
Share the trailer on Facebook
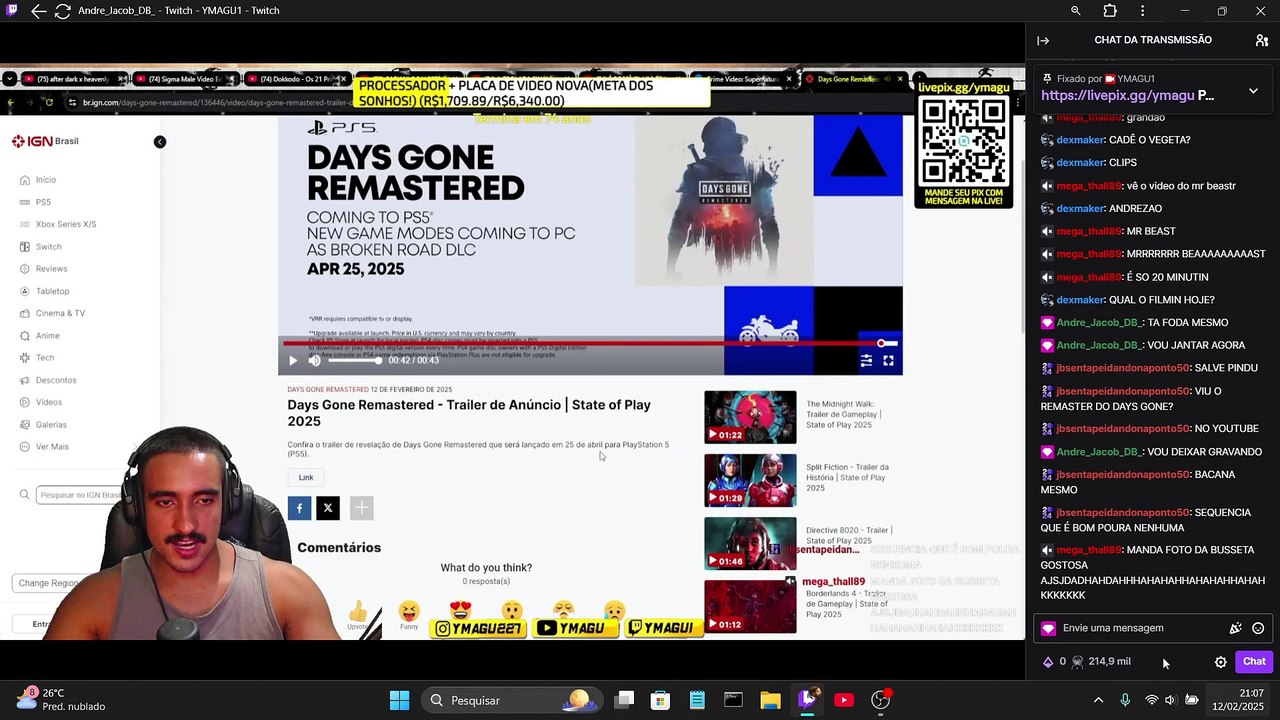point(299,508)
